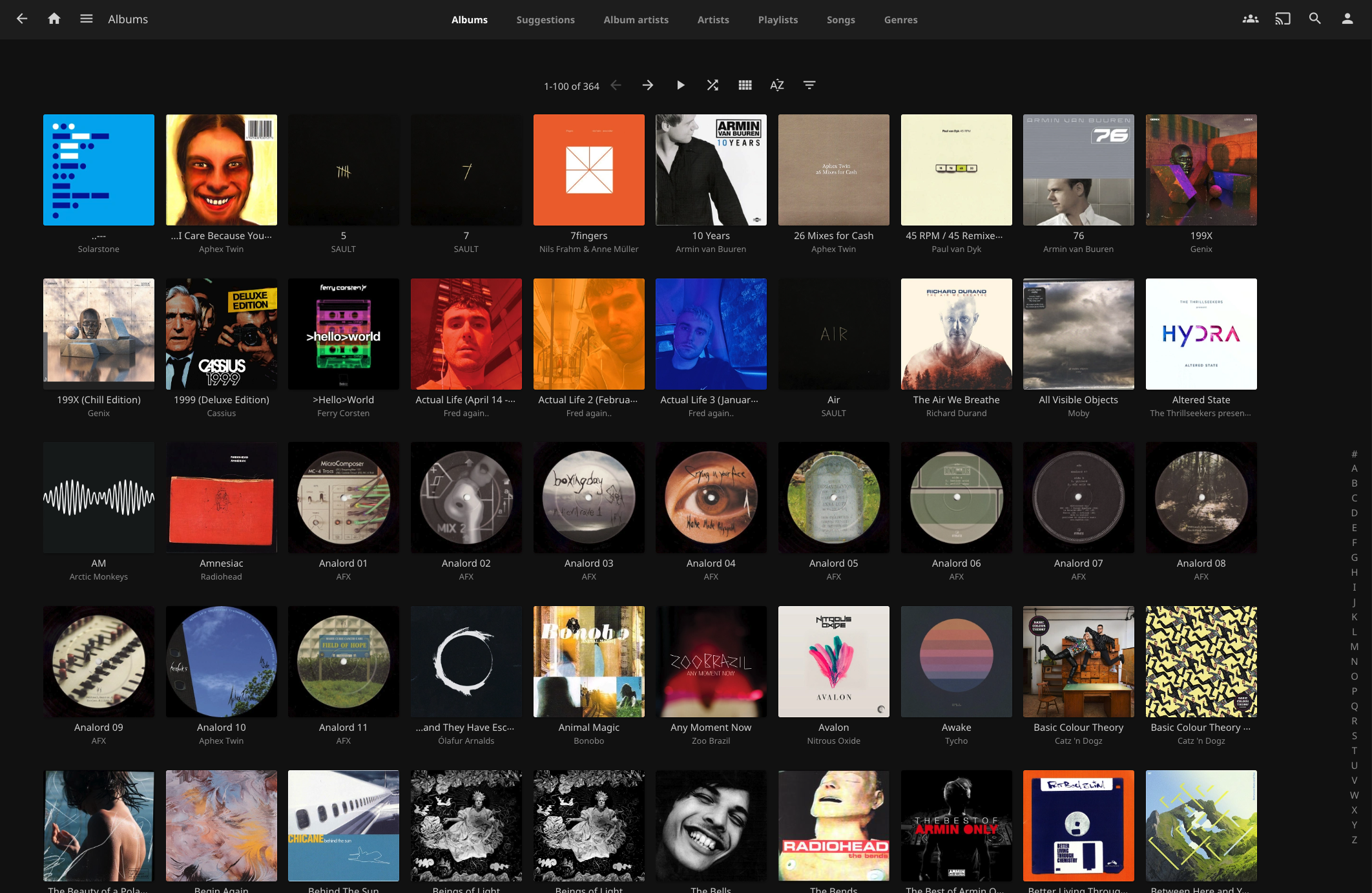Jump to letter T in alphabet picker
Screen dimensions: 1372x893
point(1355,751)
